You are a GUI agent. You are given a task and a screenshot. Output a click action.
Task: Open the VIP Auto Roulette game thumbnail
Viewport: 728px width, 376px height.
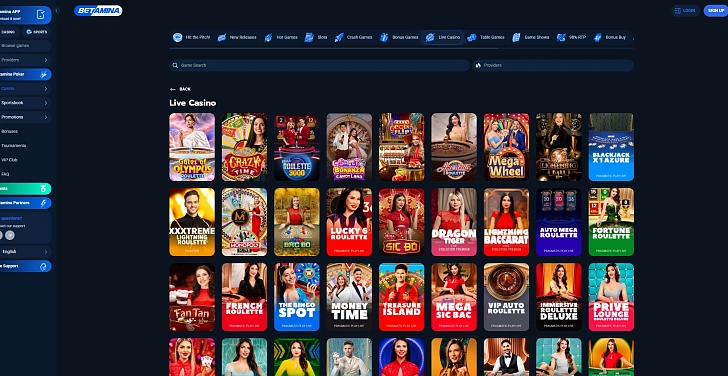pyautogui.click(x=506, y=297)
